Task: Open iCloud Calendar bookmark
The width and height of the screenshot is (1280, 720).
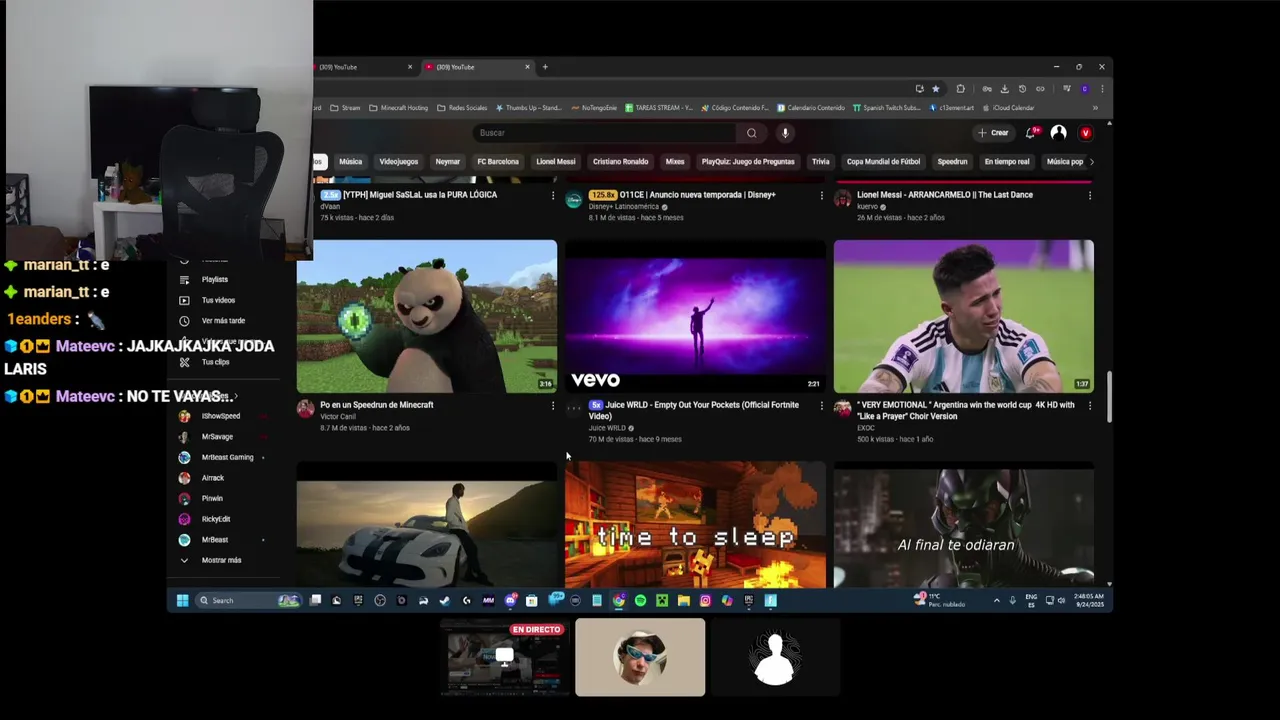Action: click(1008, 108)
